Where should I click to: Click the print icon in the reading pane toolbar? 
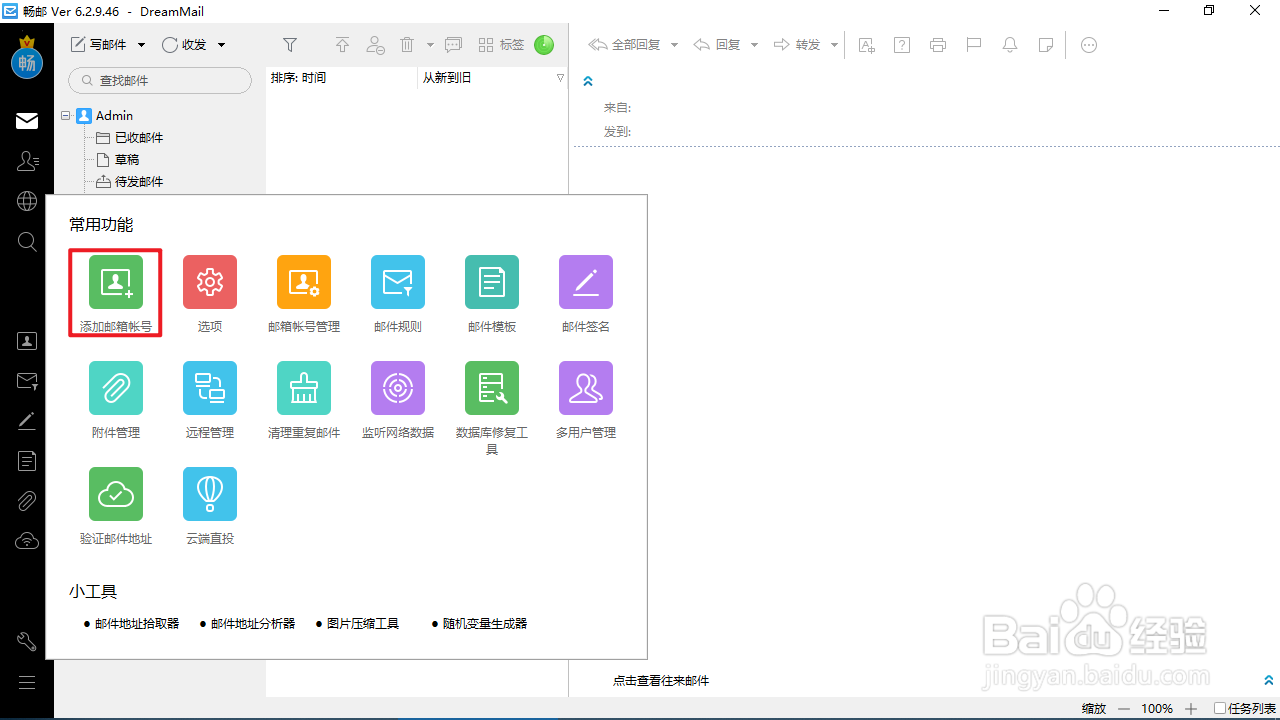tap(937, 45)
